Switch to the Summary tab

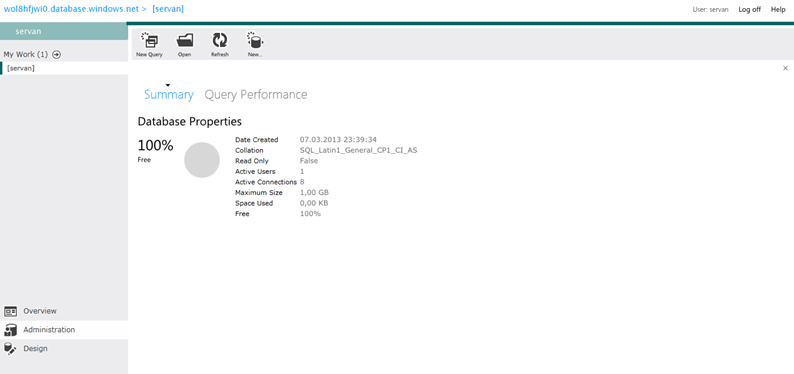click(169, 95)
